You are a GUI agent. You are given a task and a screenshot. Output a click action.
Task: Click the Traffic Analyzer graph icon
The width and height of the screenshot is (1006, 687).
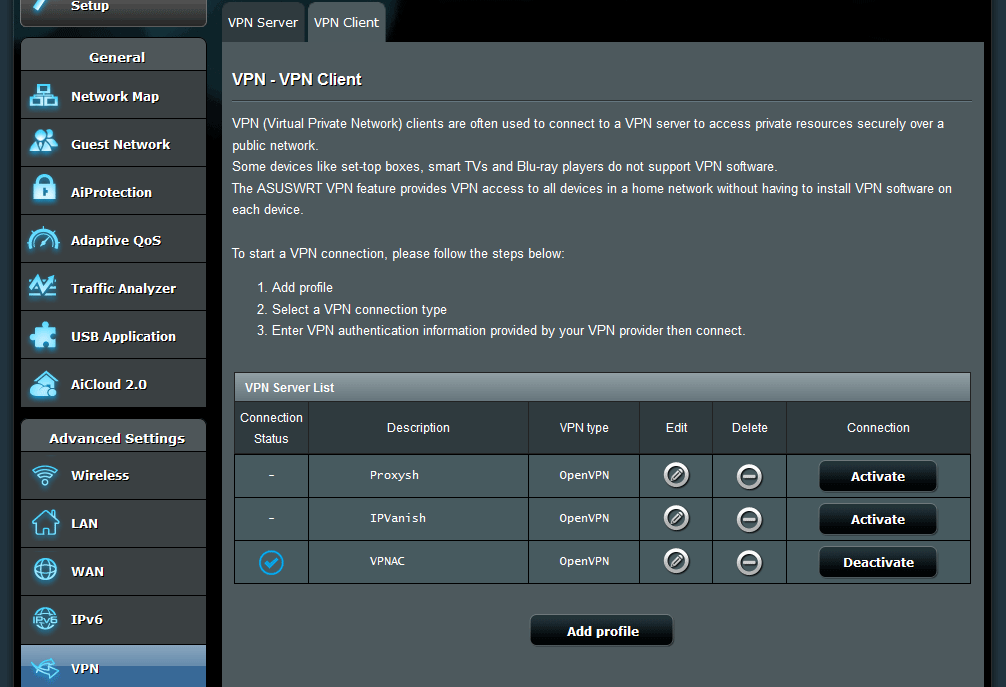[x=44, y=286]
